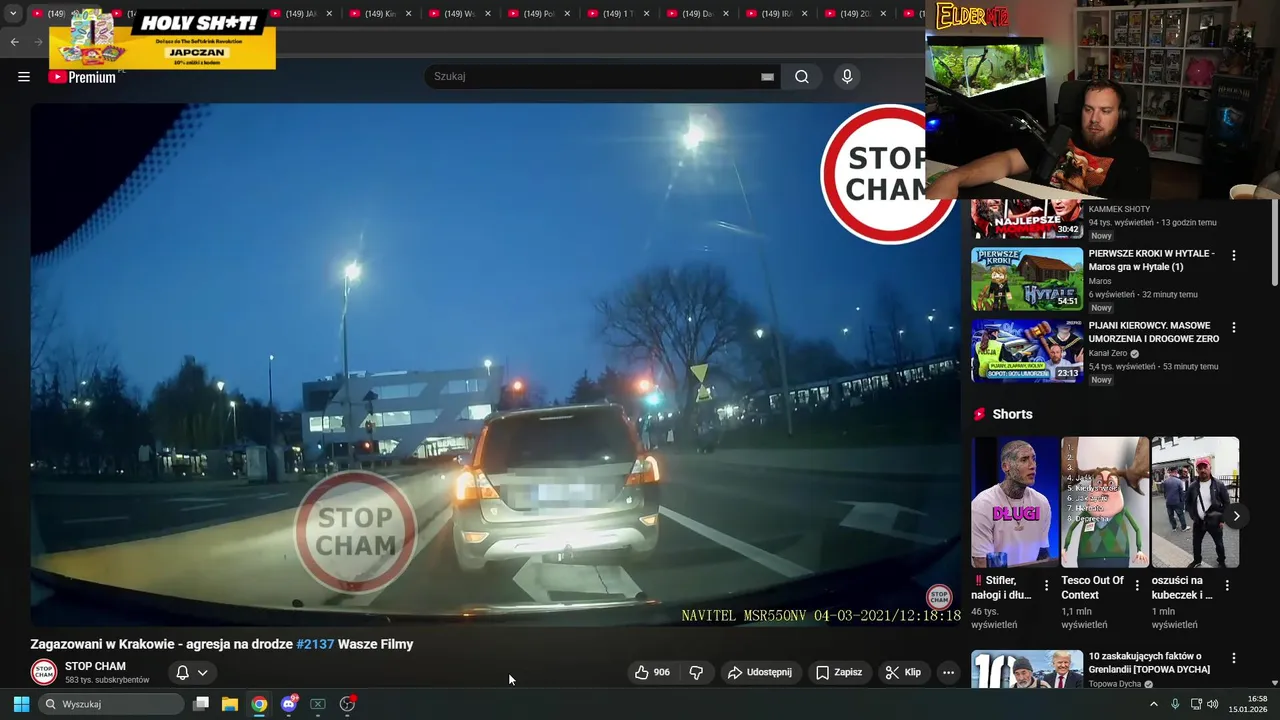
Task: Create a clip with Klip button
Action: click(x=903, y=673)
